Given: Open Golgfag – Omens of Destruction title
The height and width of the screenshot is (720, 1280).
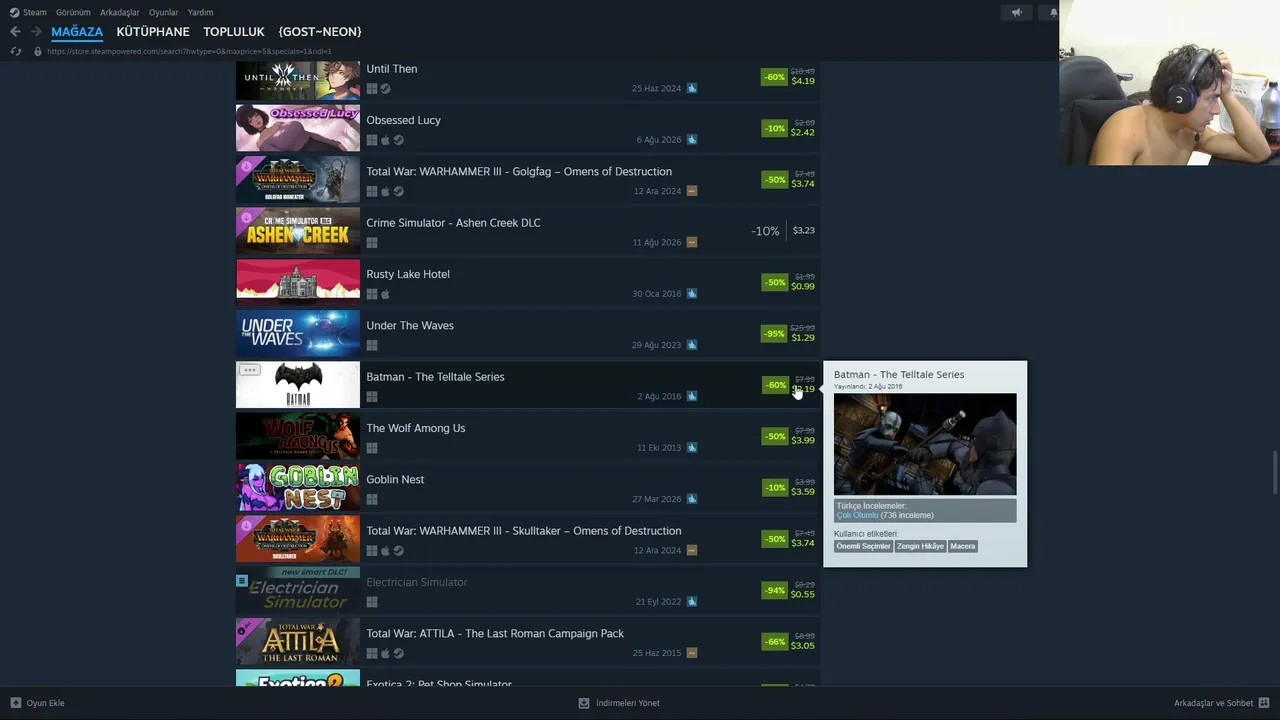Looking at the screenshot, I should click(519, 172).
